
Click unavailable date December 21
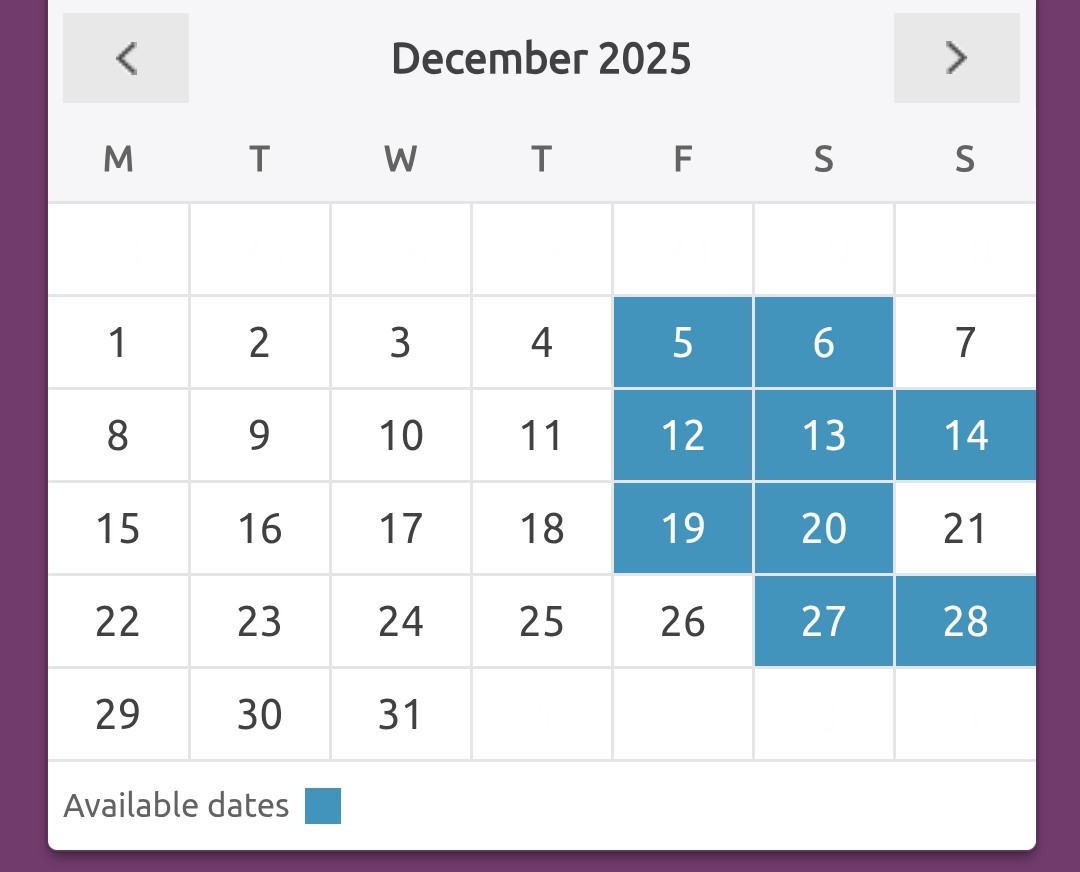(965, 528)
